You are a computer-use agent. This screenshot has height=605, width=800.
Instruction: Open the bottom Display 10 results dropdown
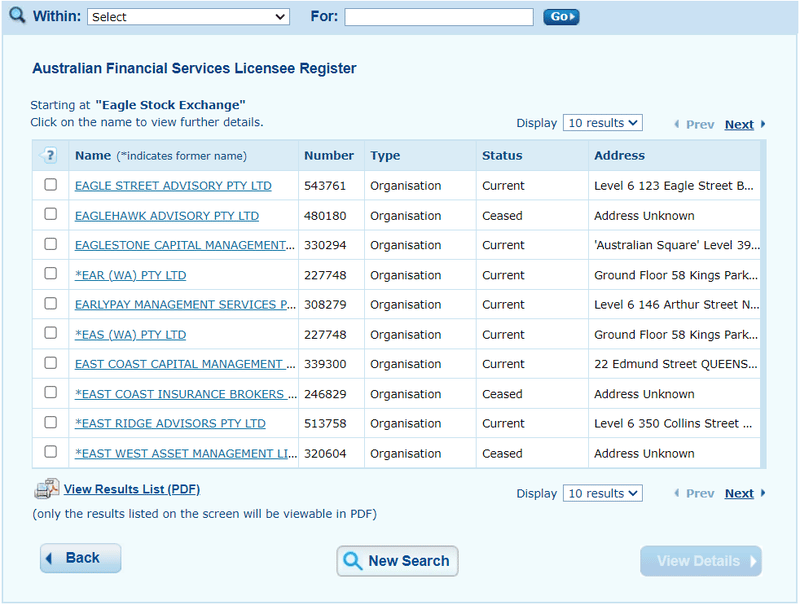(603, 493)
